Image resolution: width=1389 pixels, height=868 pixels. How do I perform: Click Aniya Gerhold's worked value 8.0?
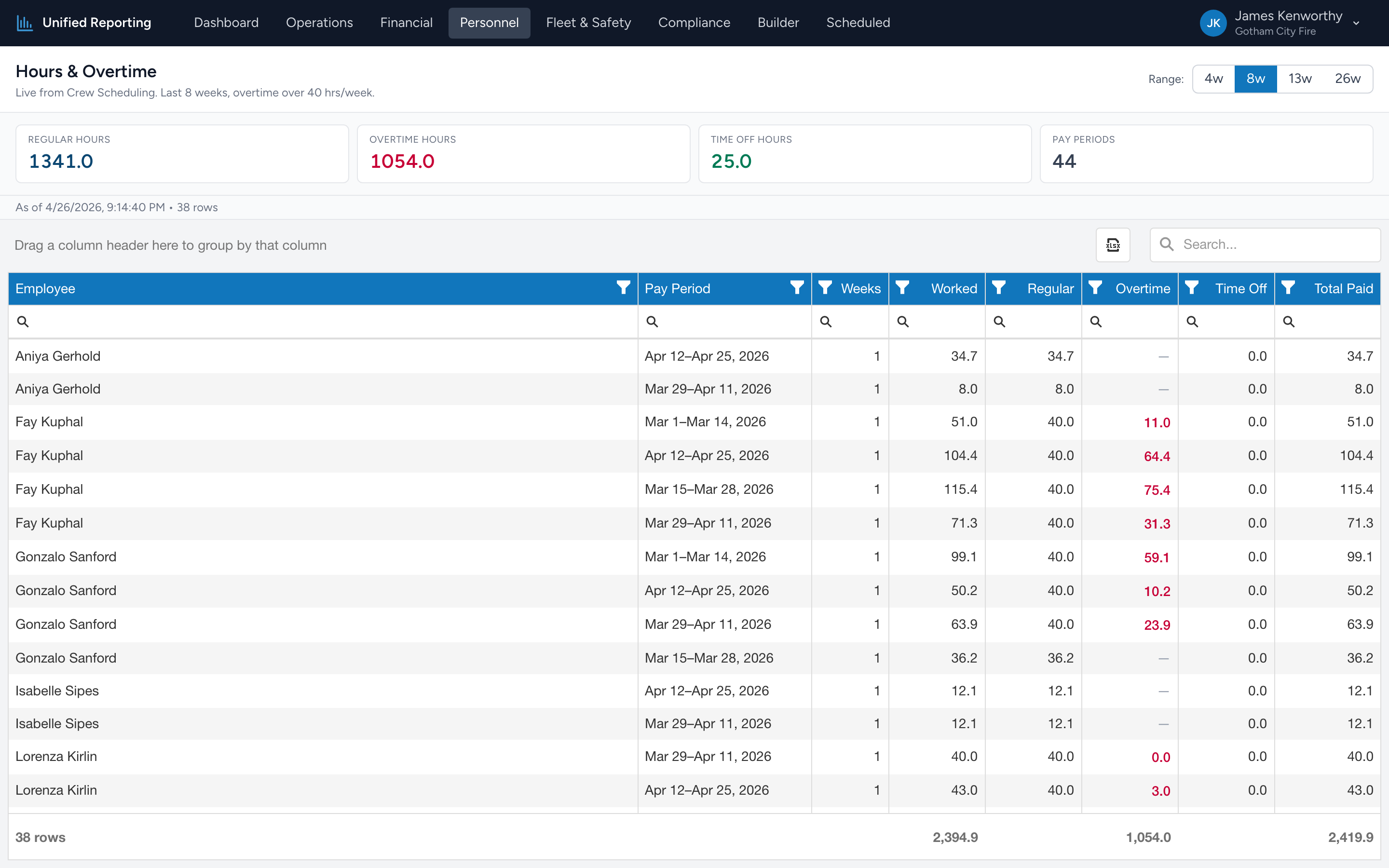[x=967, y=389]
